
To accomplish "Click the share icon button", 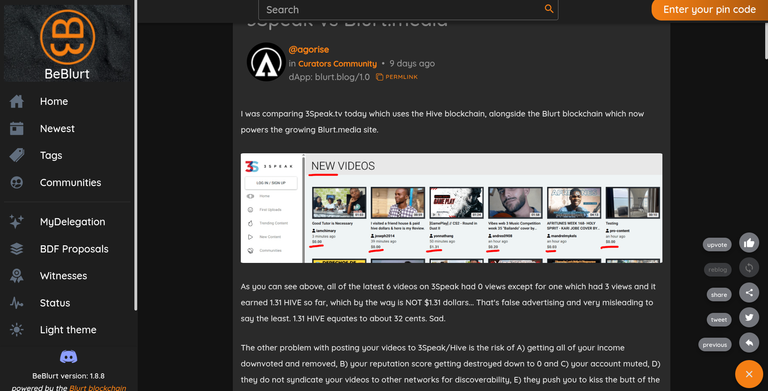I will (749, 293).
